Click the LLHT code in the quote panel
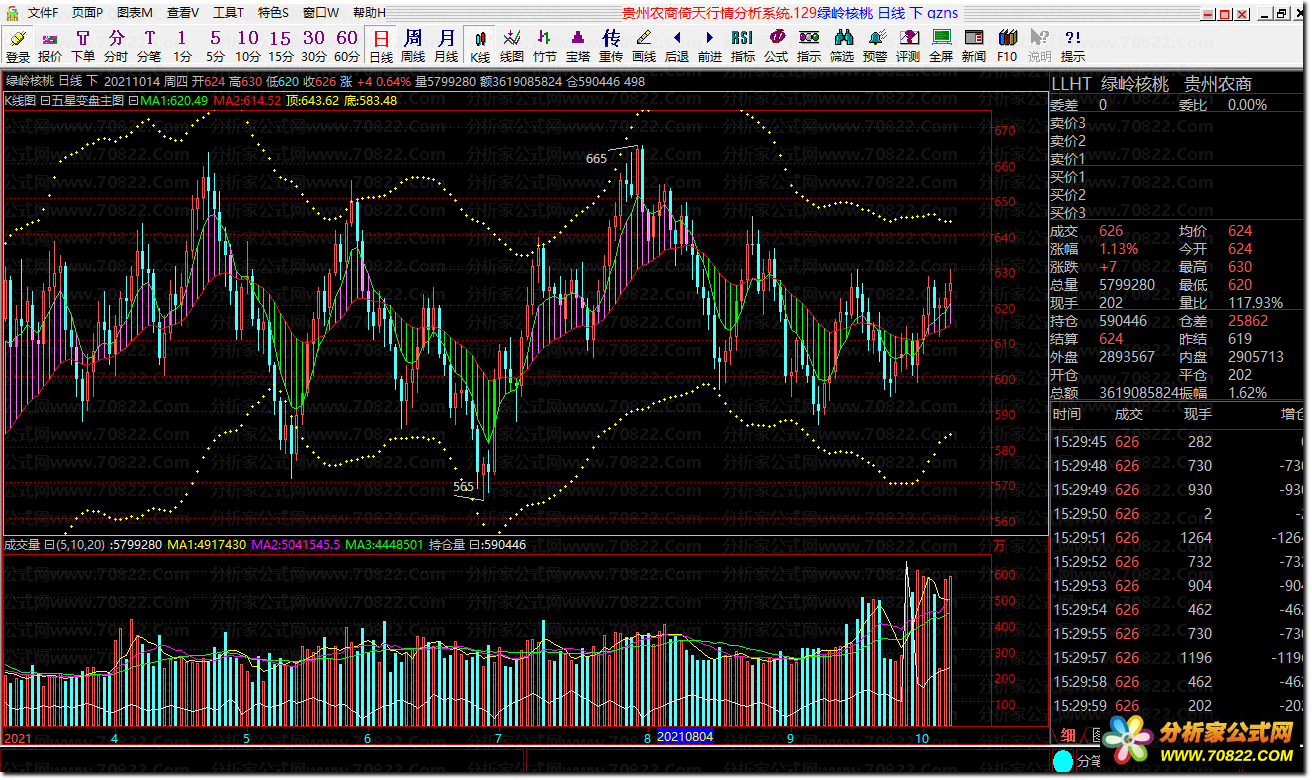Screen dimensions: 1312x780 click(x=1072, y=84)
